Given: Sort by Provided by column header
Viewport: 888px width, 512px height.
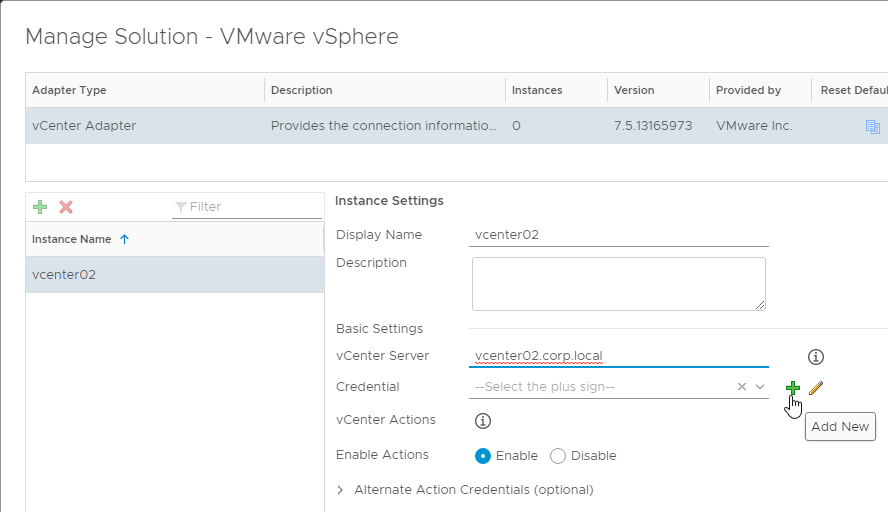Looking at the screenshot, I should 760,90.
